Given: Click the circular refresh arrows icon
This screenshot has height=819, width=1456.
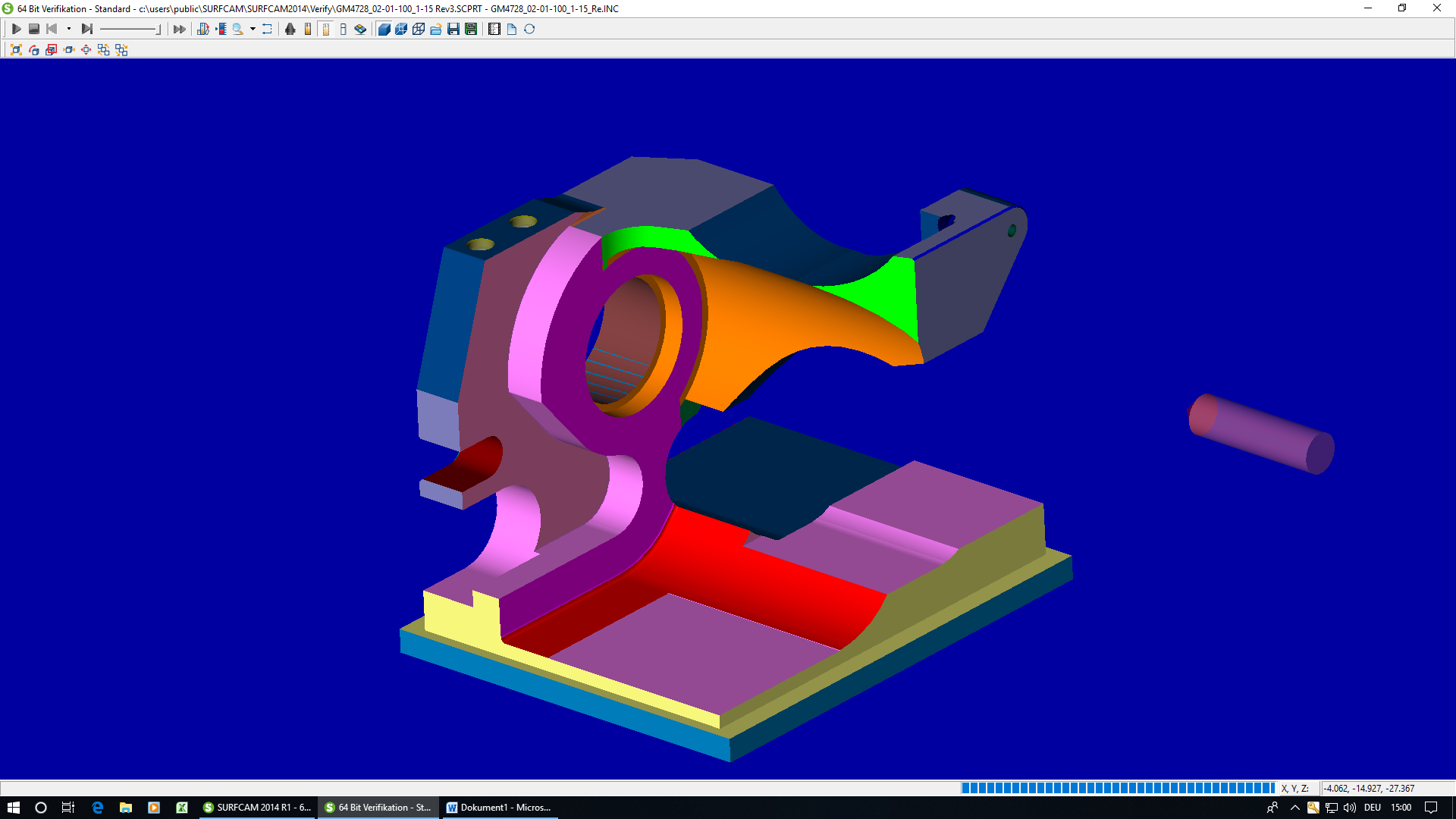Looking at the screenshot, I should point(529,29).
